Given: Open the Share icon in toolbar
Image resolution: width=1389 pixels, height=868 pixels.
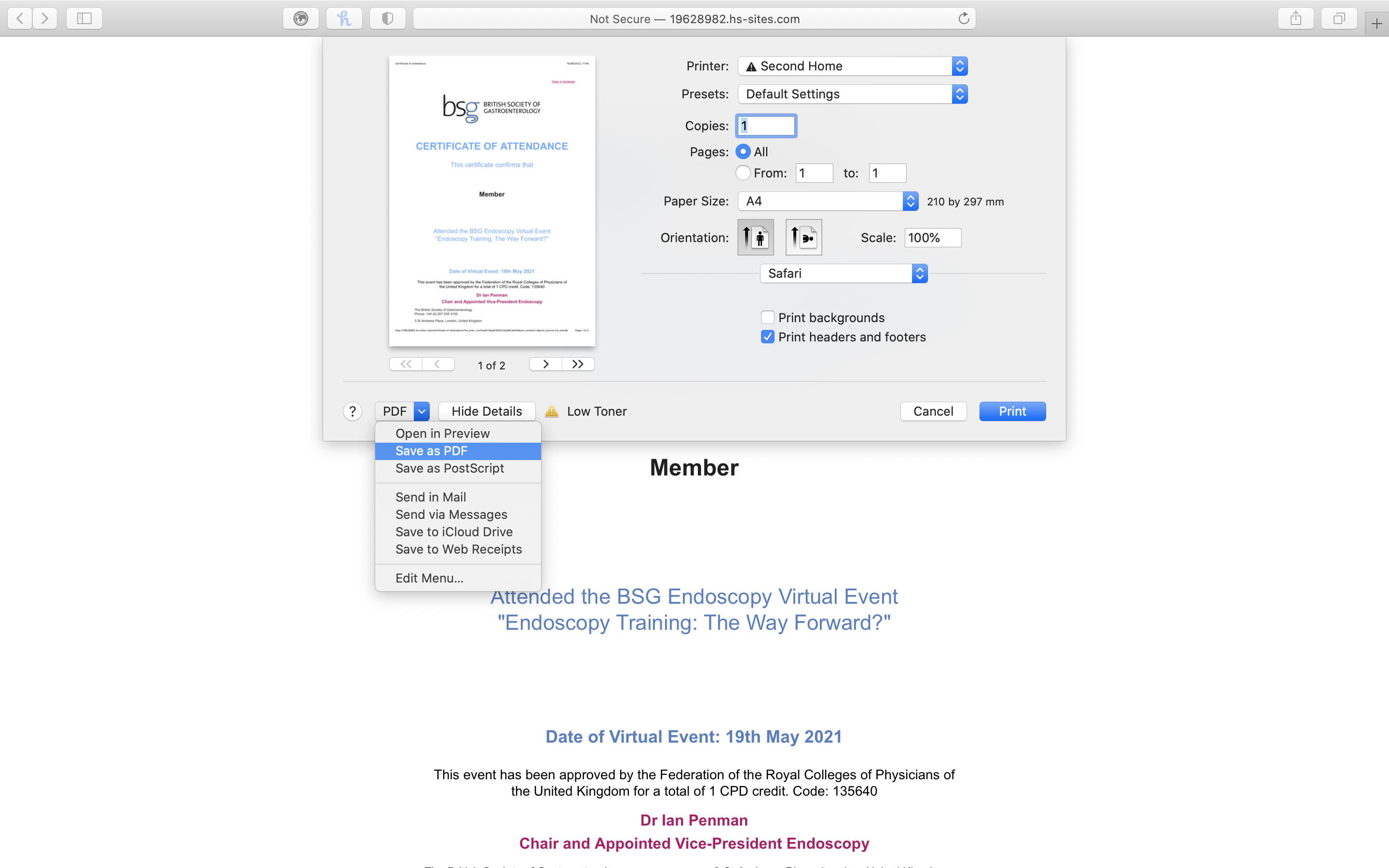Looking at the screenshot, I should [1295, 18].
